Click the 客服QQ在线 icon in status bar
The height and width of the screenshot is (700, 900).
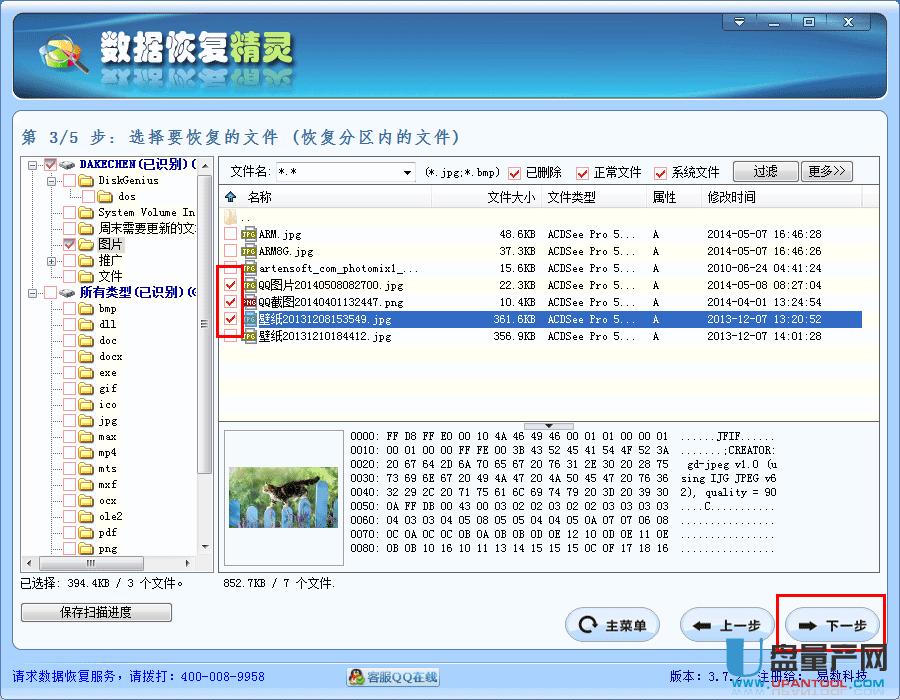pos(357,676)
